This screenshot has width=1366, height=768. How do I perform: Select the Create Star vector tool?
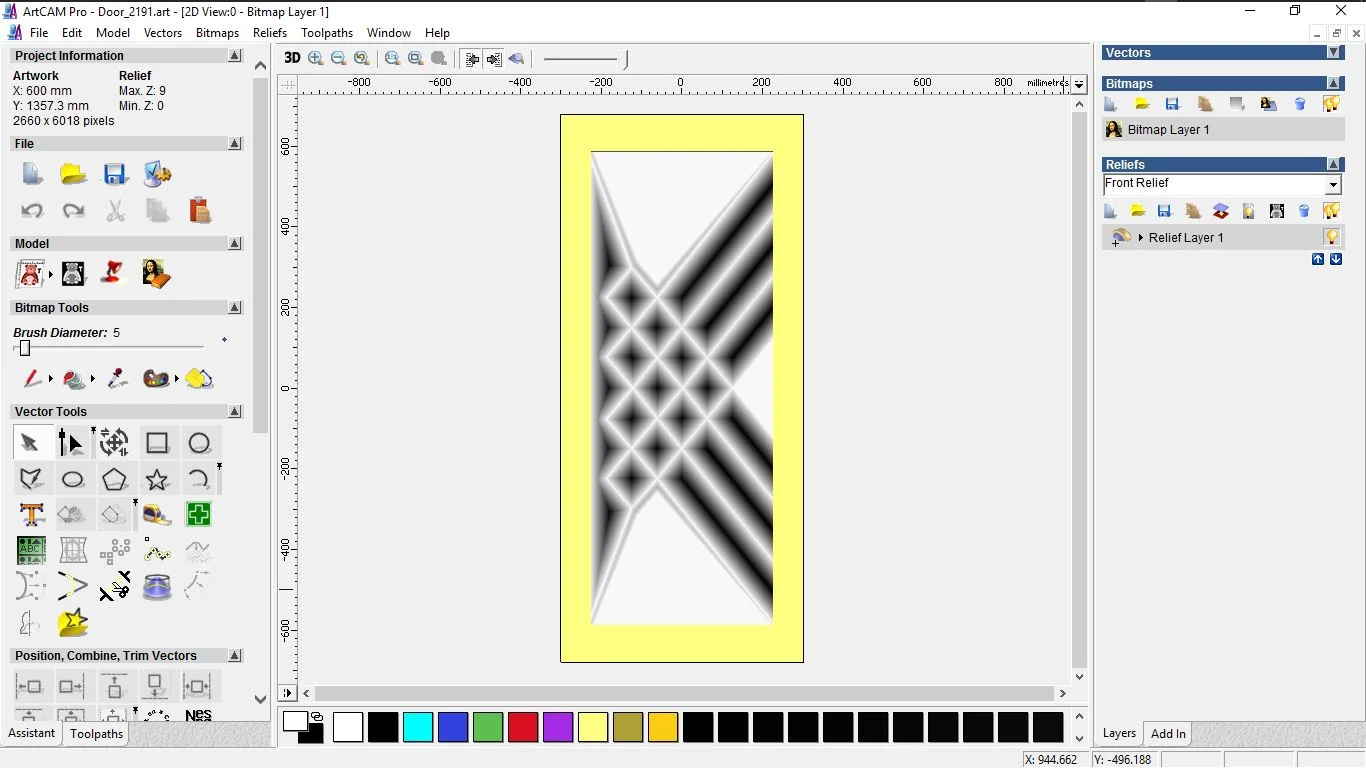pos(157,480)
